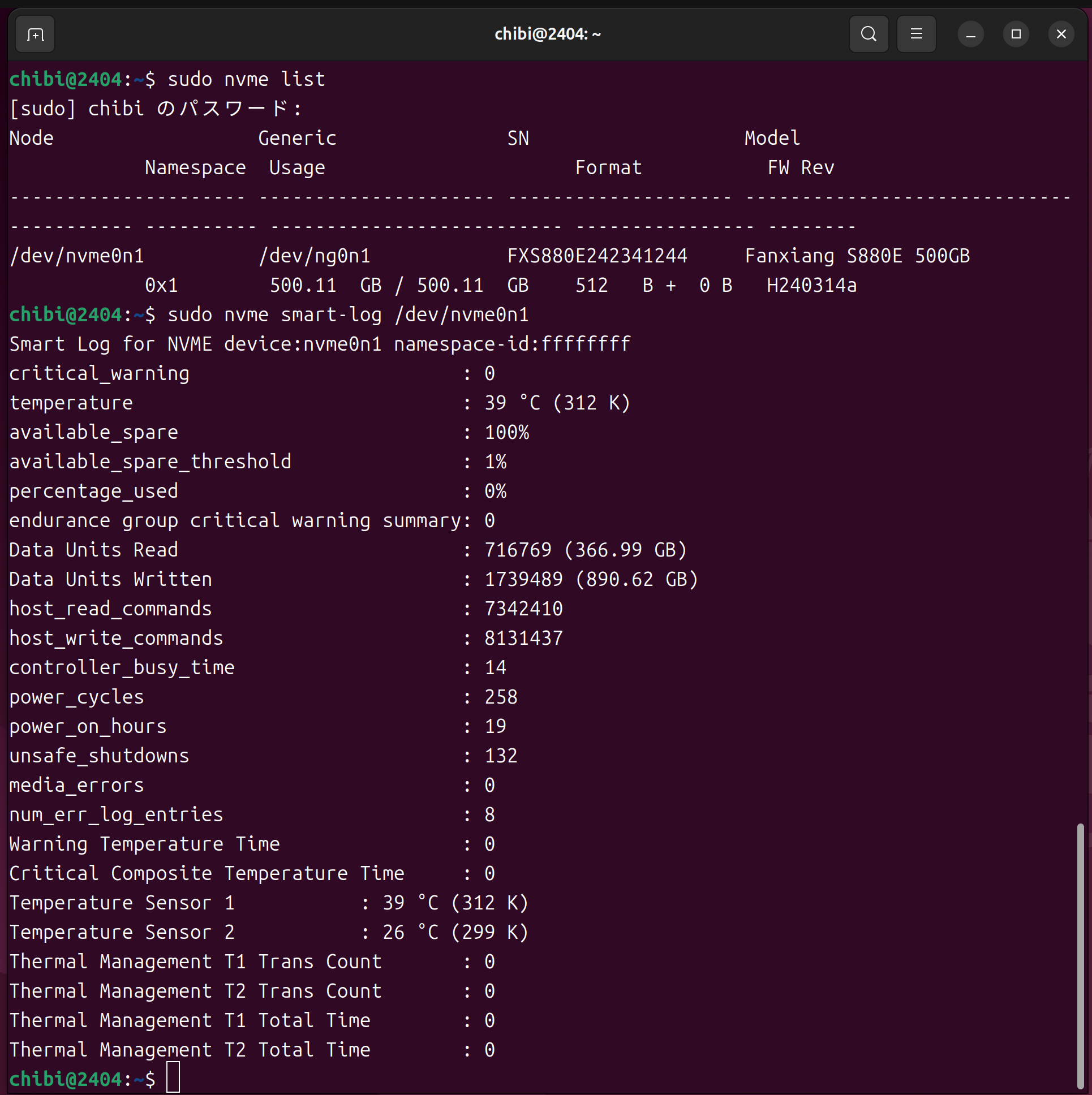Click the firmware revision H240314a
Image resolution: width=1092 pixels, height=1095 pixels.
(x=811, y=286)
